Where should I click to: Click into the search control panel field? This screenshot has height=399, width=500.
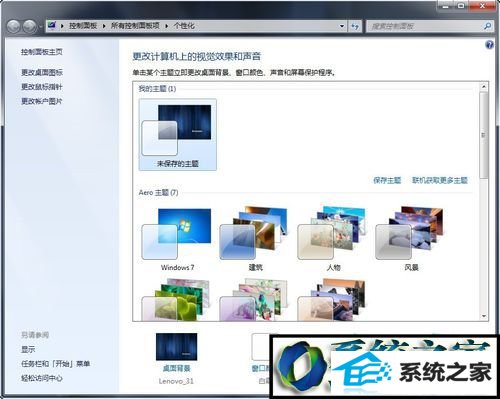[x=425, y=26]
